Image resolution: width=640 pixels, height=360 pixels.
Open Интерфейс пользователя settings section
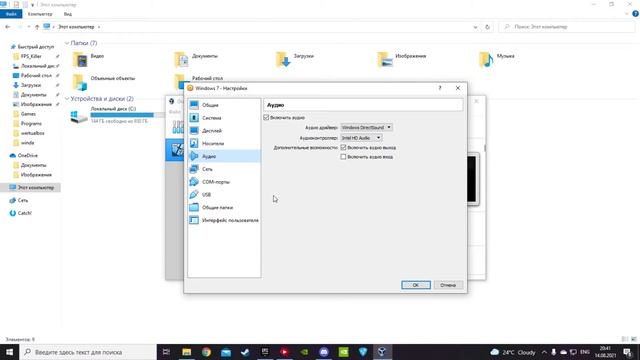224,220
